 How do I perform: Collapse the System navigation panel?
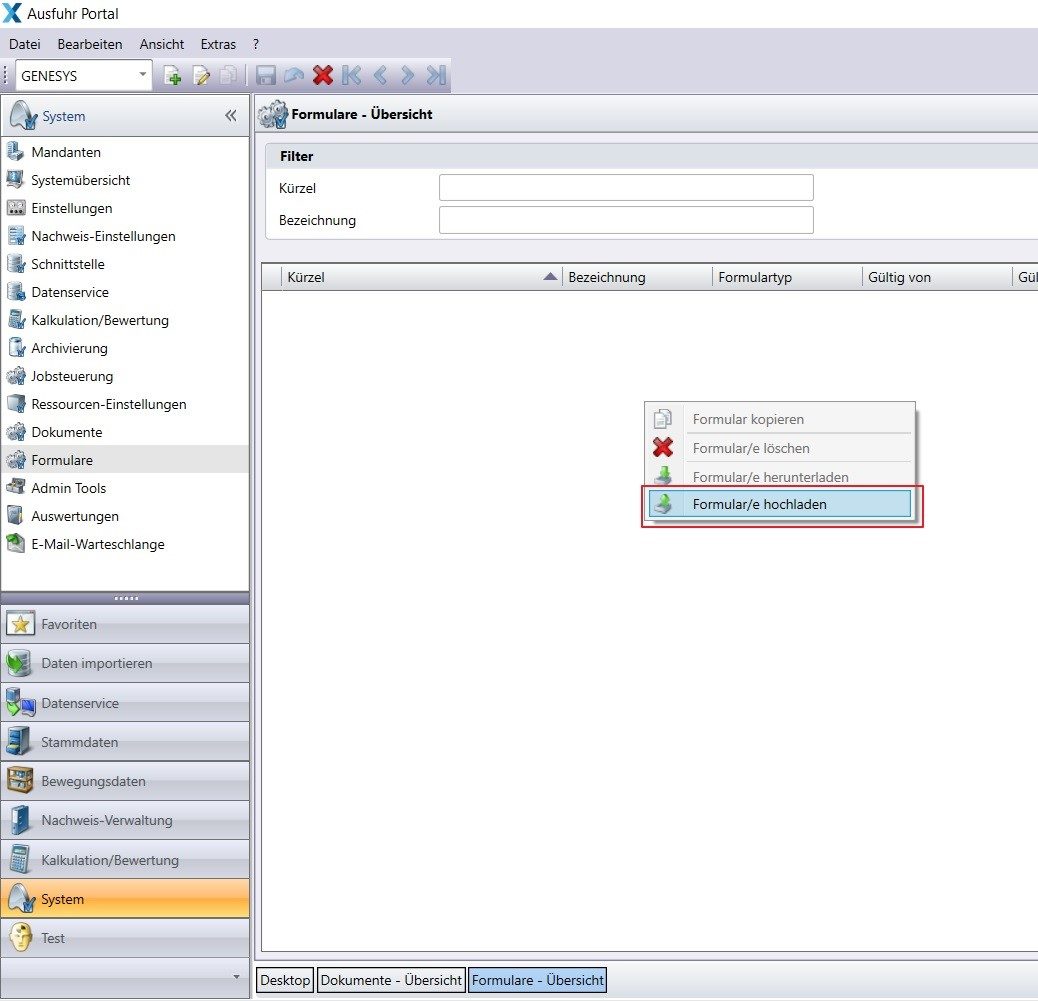231,116
